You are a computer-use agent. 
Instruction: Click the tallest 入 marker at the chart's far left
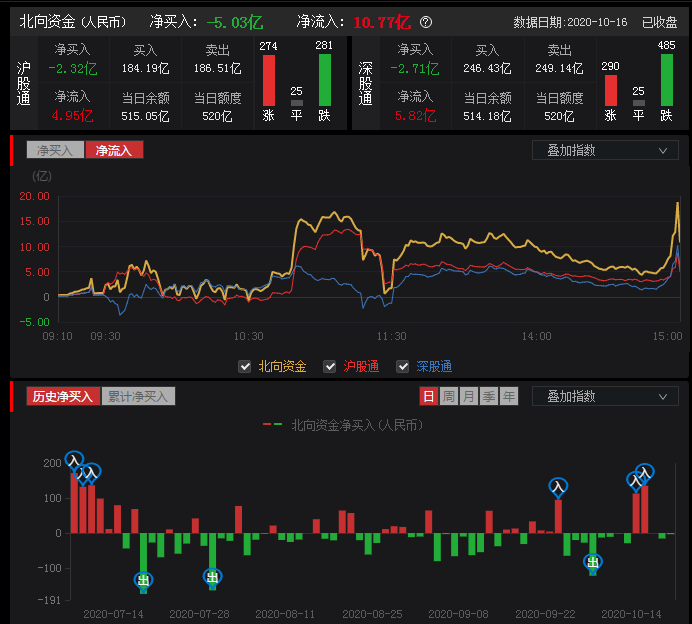pyautogui.click(x=74, y=460)
